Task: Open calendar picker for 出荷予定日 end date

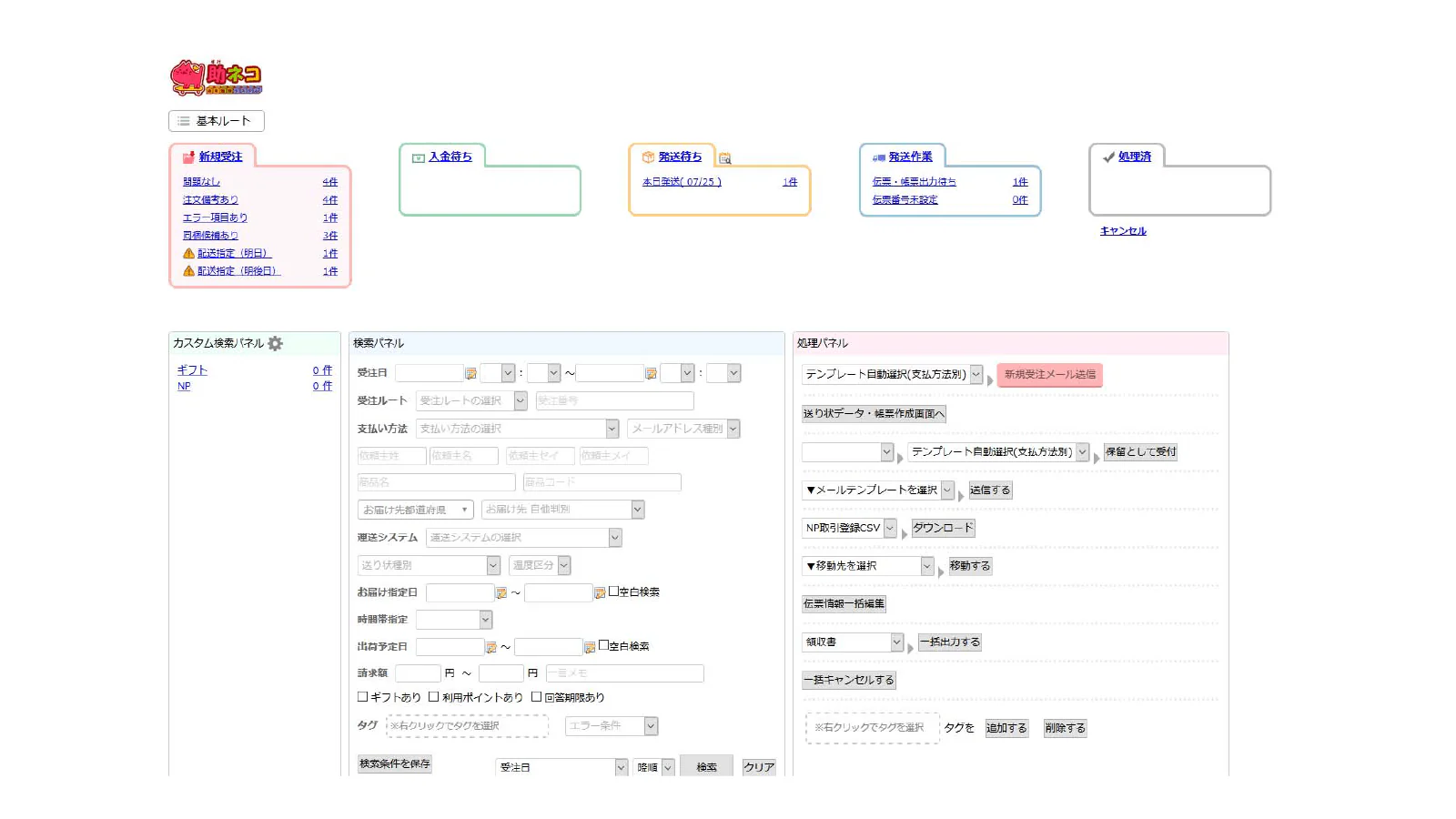Action: (x=590, y=647)
